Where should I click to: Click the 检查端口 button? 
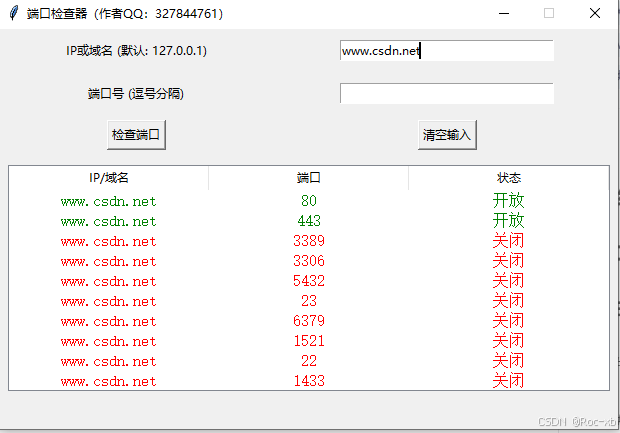136,135
